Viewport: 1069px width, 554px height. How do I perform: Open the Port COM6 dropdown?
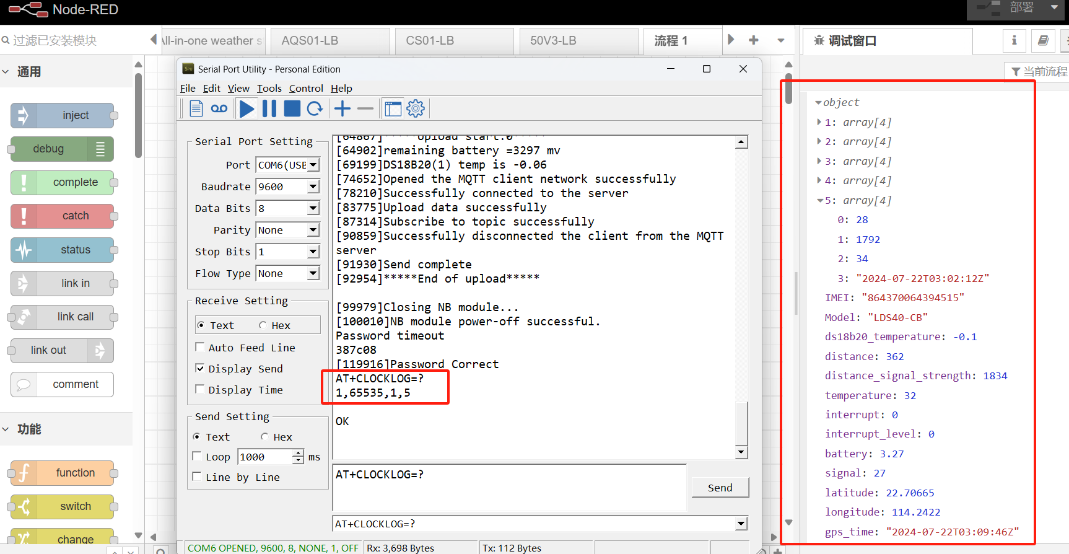[313, 165]
